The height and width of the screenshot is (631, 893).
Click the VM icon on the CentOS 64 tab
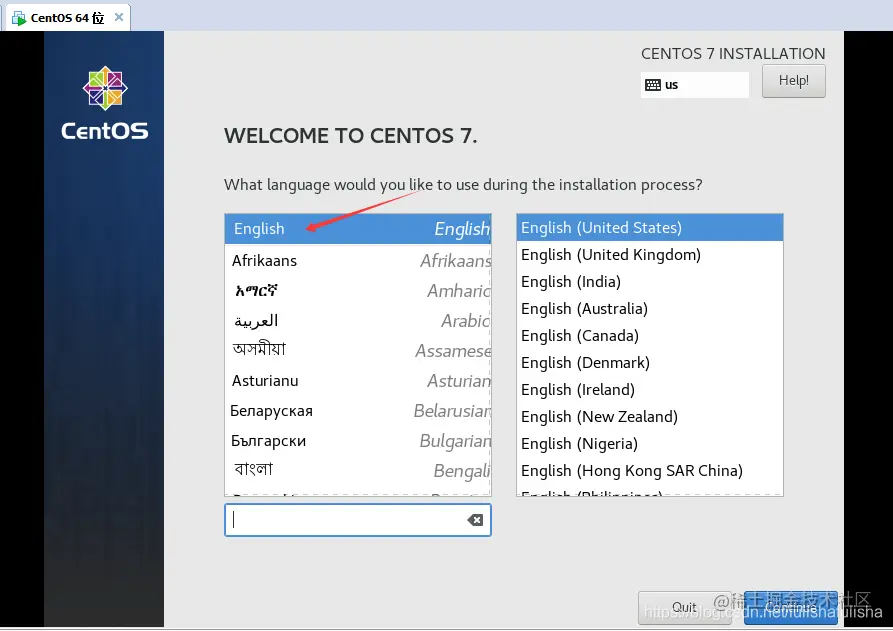(x=19, y=18)
